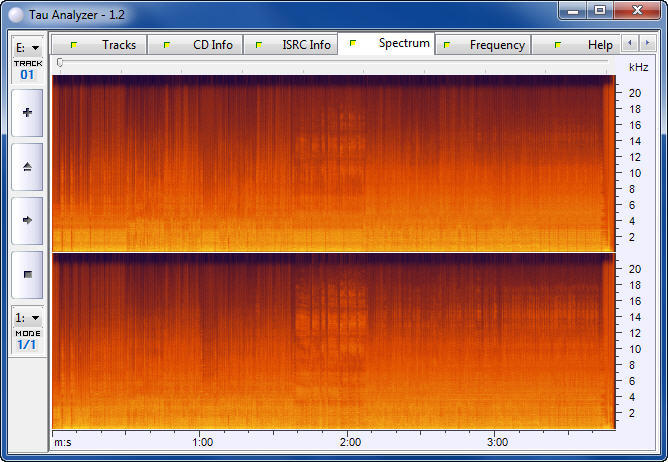Click the right arrow button in sidebar
Viewport: 668px width, 462px height.
(27, 220)
